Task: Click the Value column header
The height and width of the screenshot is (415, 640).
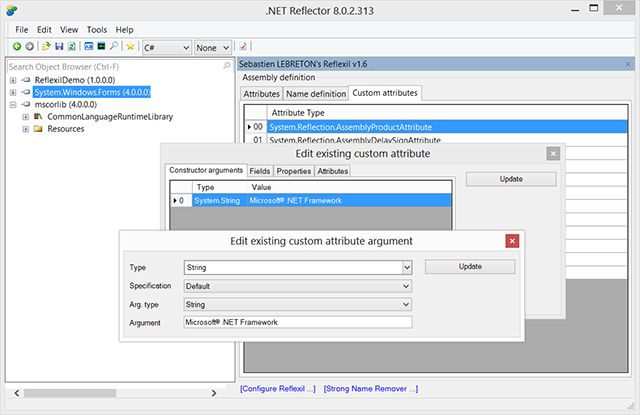Action: 349,187
